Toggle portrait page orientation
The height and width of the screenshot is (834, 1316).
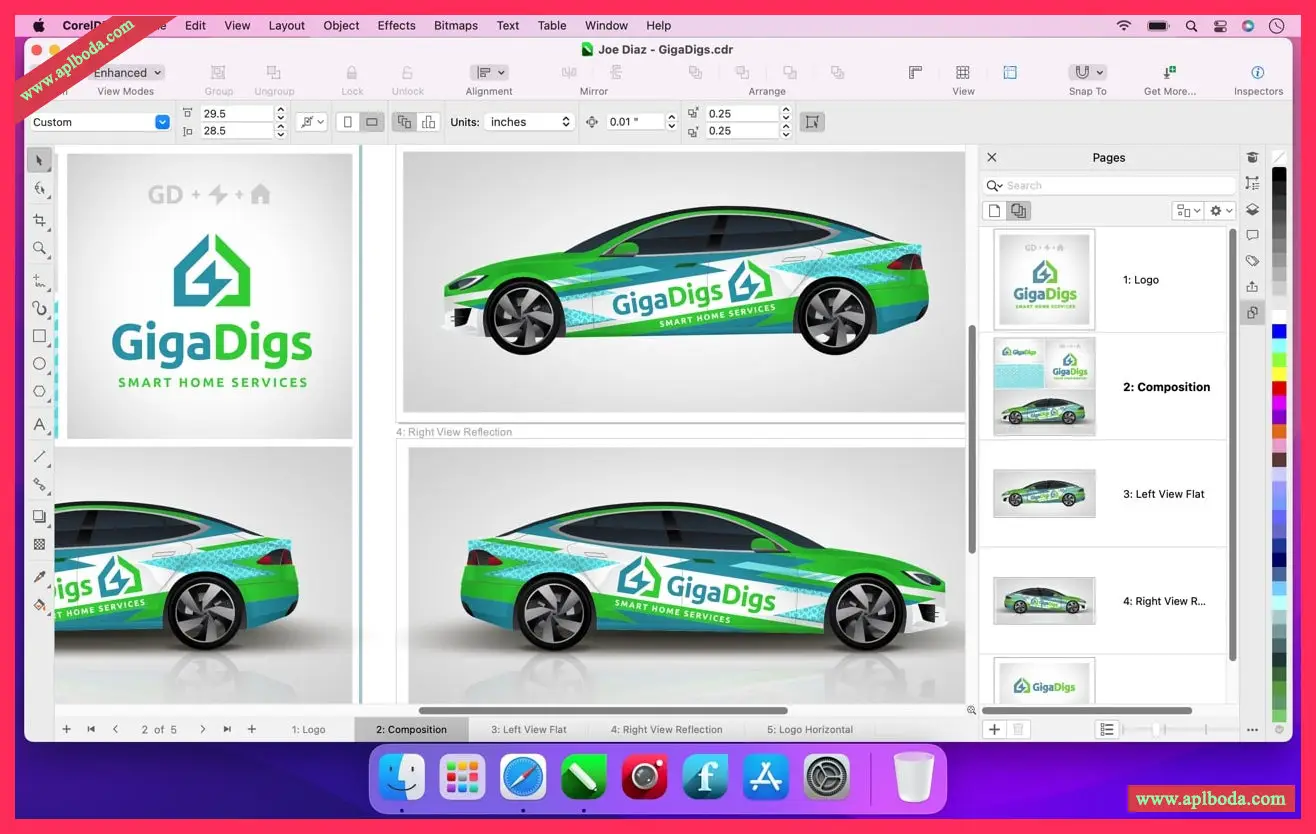coord(348,122)
